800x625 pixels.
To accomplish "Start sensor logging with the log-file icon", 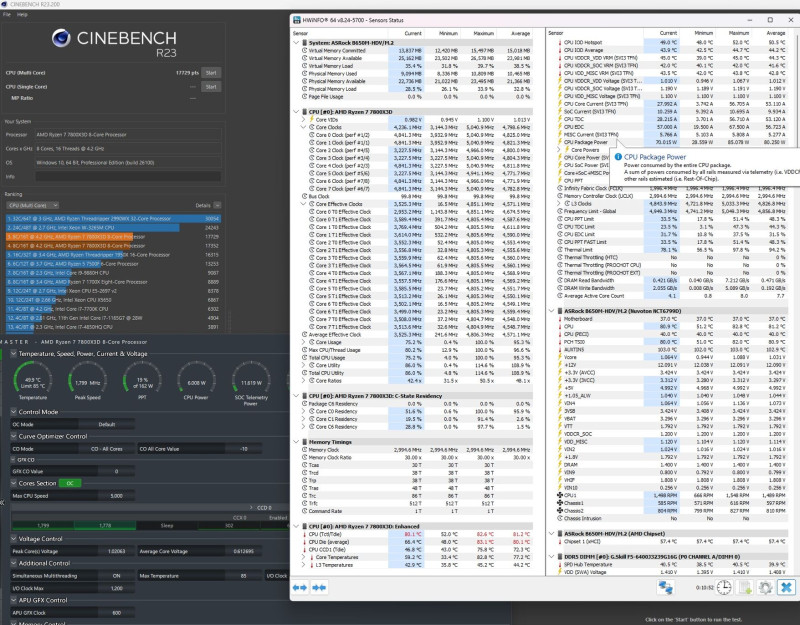I will pyautogui.click(x=745, y=588).
